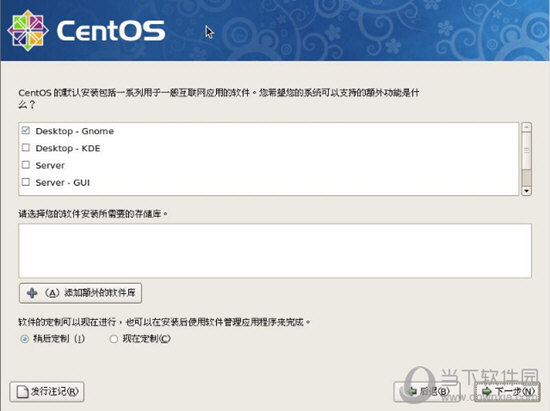Click the scroll down arrow of package list
This screenshot has height=411, width=550.
526,191
